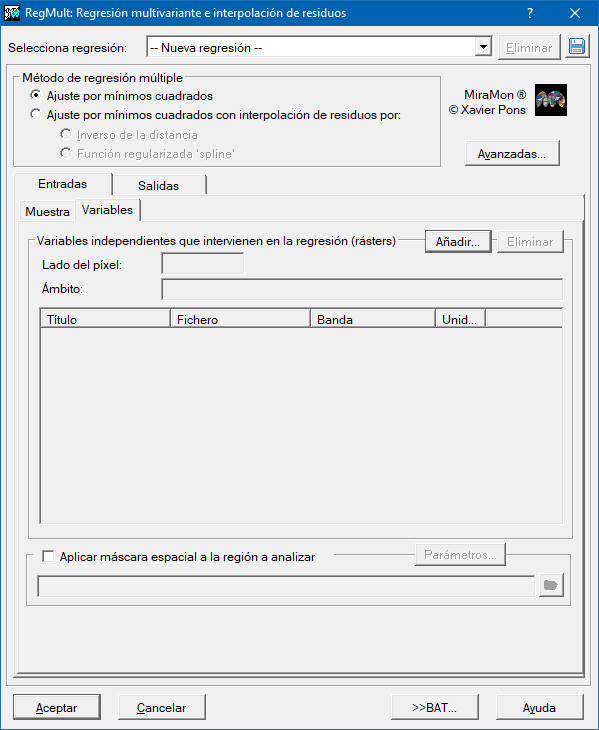Open the 'Selecciona regresión' dropdown arrow

tap(483, 47)
